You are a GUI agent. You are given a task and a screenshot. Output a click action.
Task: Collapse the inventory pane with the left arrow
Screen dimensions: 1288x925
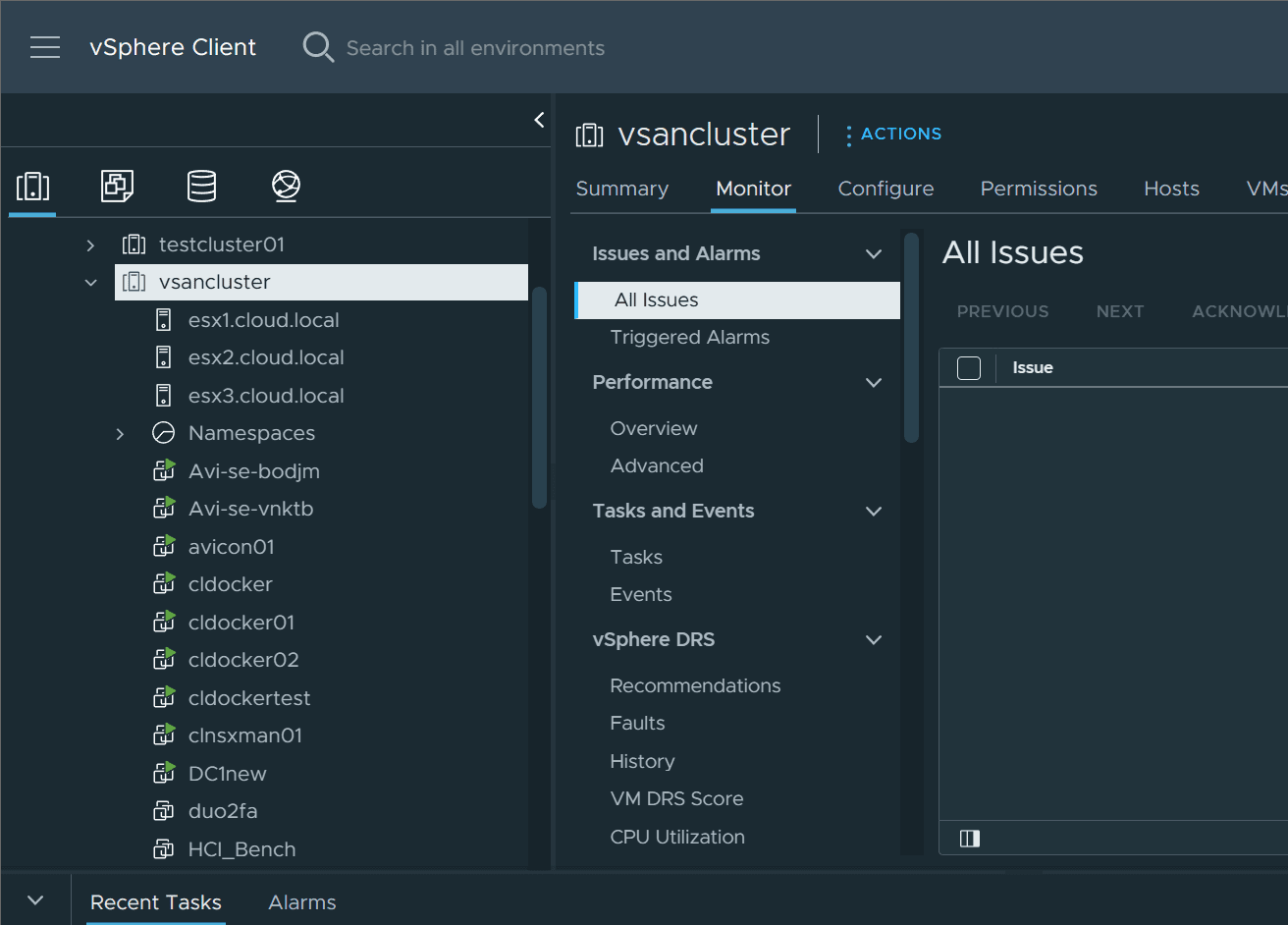coord(538,119)
